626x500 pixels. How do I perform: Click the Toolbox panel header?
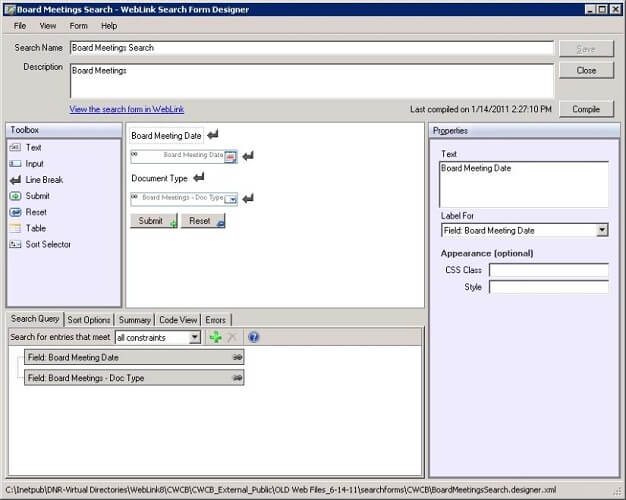click(x=64, y=130)
